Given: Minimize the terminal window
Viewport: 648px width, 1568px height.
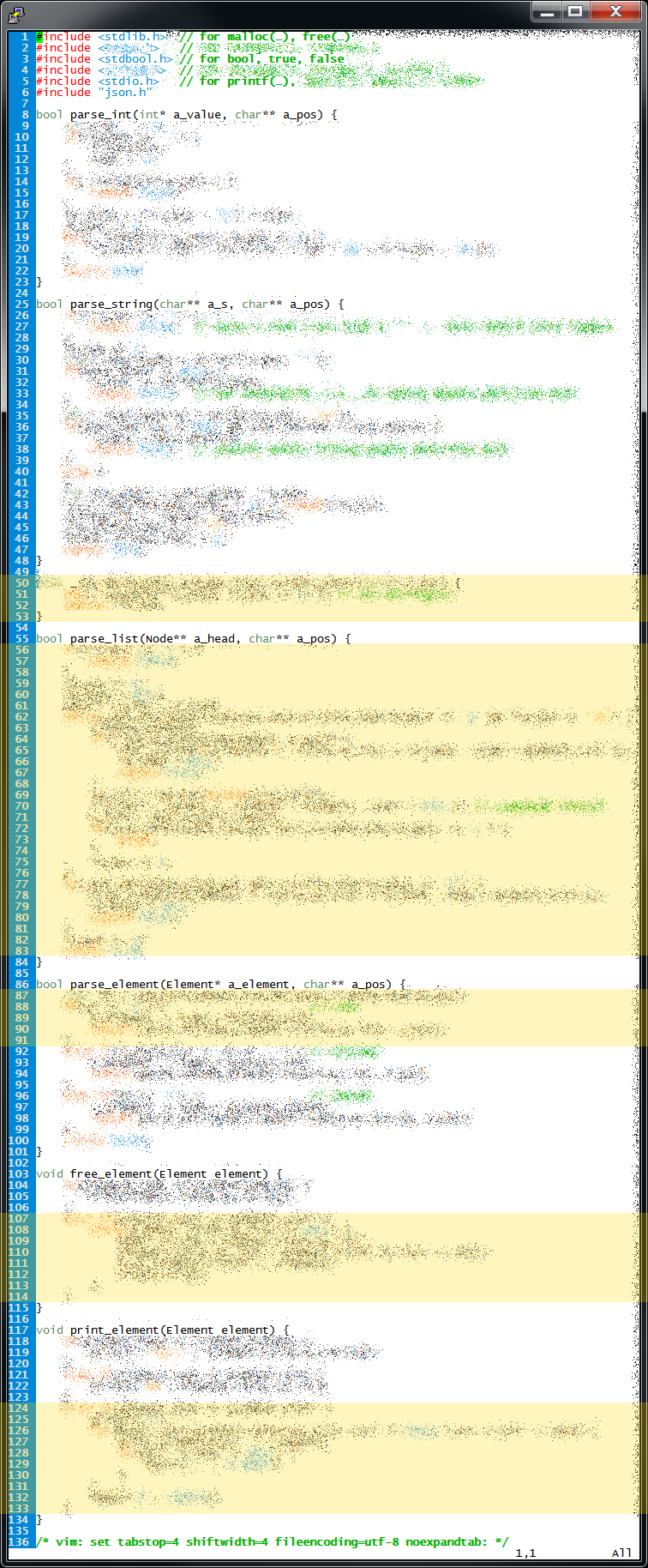Looking at the screenshot, I should (546, 11).
